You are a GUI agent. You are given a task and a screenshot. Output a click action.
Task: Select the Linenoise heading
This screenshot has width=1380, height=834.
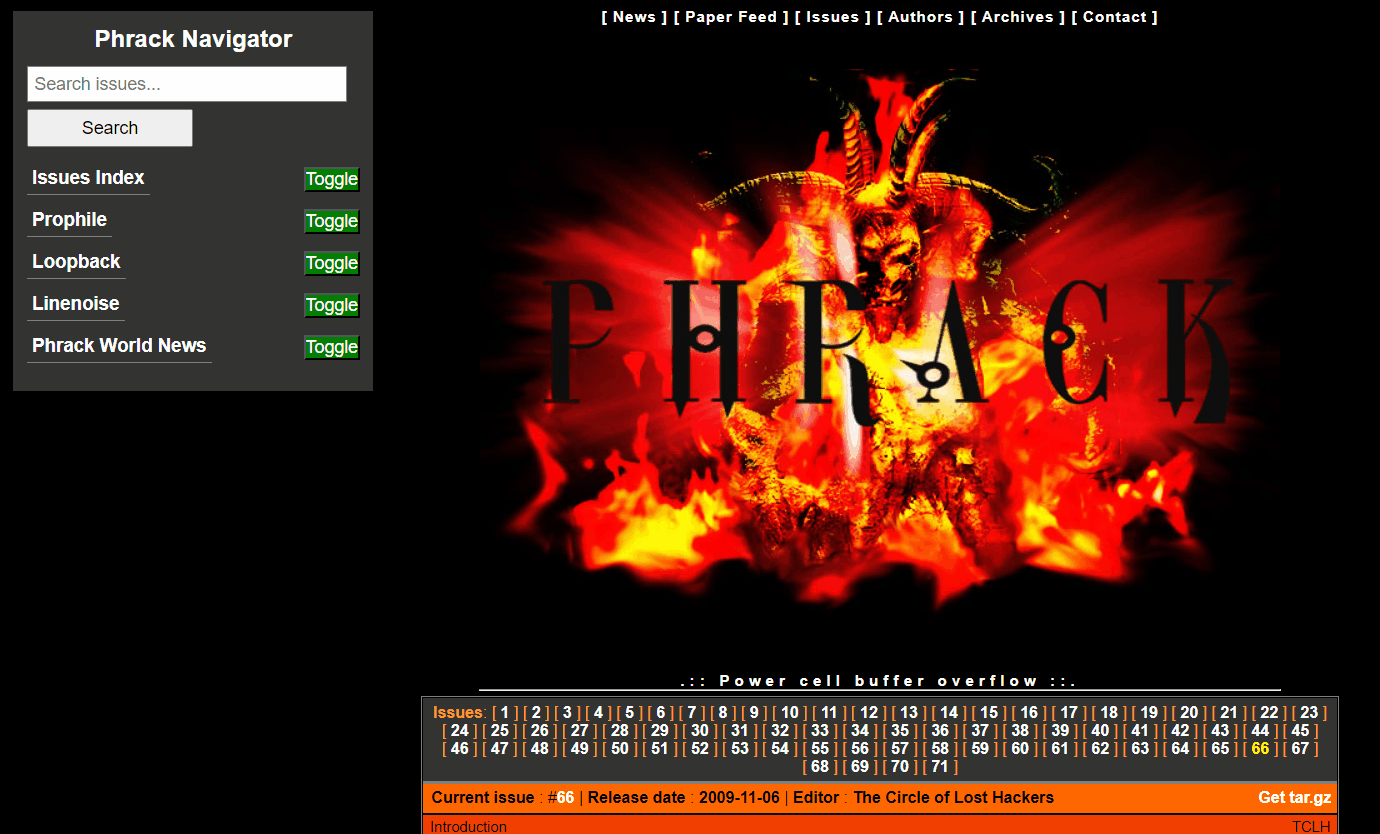75,304
